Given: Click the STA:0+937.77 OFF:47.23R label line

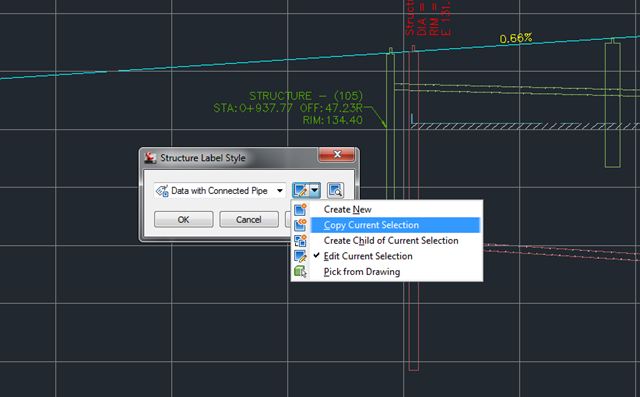Looking at the screenshot, I should click(x=288, y=108).
